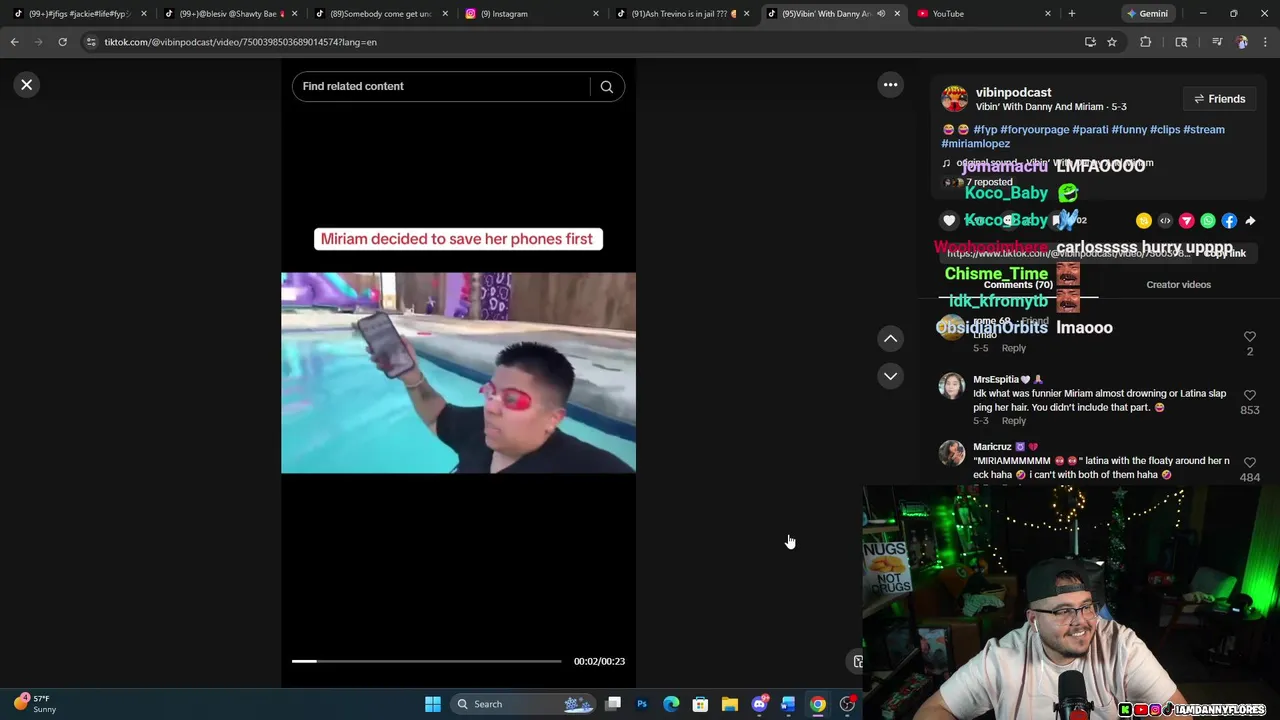The width and height of the screenshot is (1280, 720).
Task: Switch to Creator videos tab
Action: tap(1178, 285)
